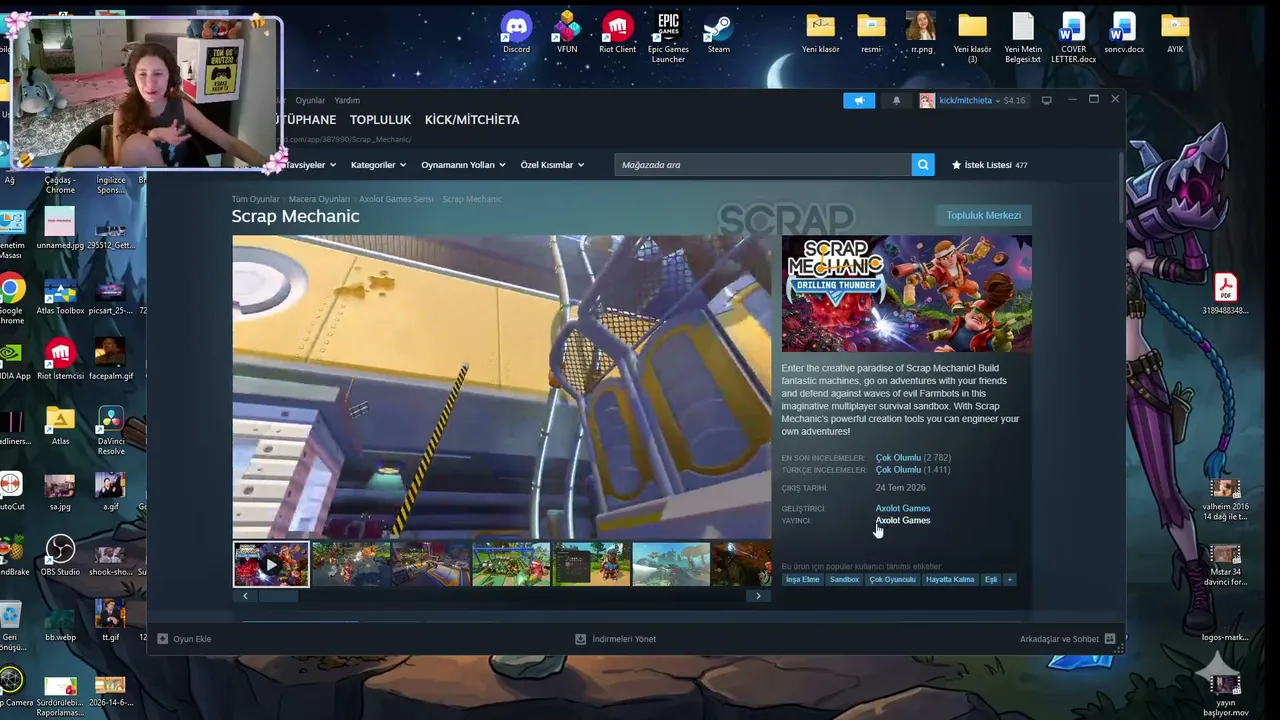Open İndirmeleri Yönet downloads manager

[x=616, y=639]
